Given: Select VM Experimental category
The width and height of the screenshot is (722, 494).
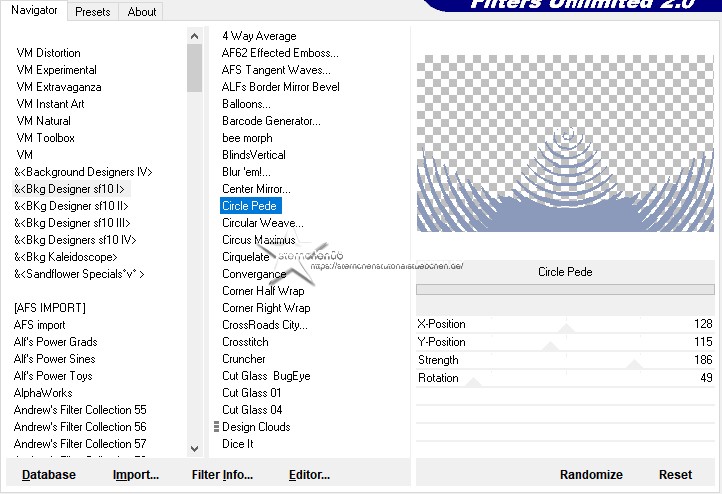Looking at the screenshot, I should (x=56, y=70).
